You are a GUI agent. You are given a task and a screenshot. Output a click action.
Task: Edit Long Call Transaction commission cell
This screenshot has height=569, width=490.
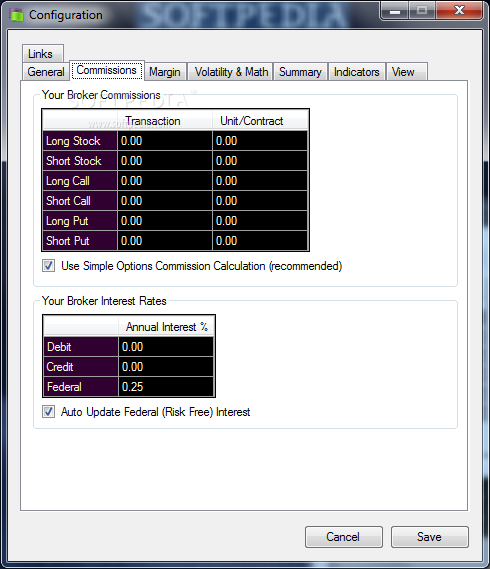pyautogui.click(x=165, y=181)
